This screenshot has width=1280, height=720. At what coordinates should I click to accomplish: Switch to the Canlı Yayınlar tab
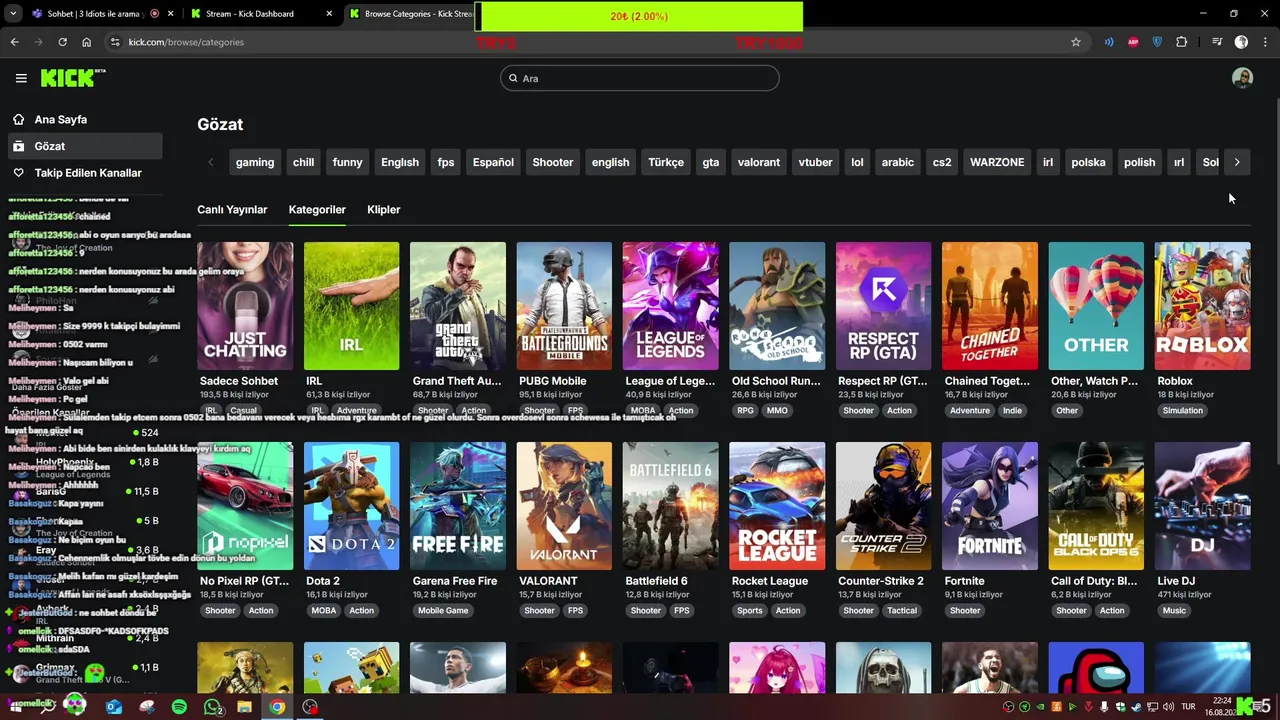point(232,209)
